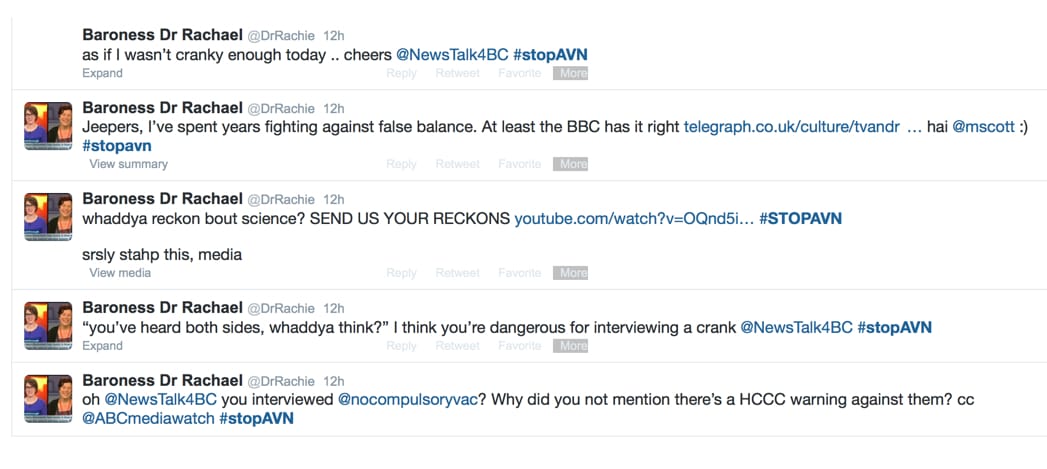Retweet the "Jeepers" false balance tweet
Image resolution: width=1047 pixels, height=469 pixels.
(x=457, y=164)
